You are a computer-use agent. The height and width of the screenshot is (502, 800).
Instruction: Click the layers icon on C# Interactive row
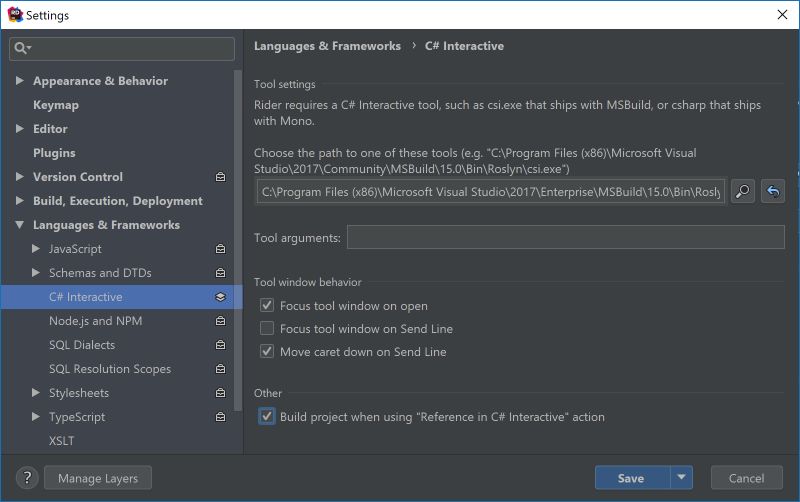click(x=220, y=297)
